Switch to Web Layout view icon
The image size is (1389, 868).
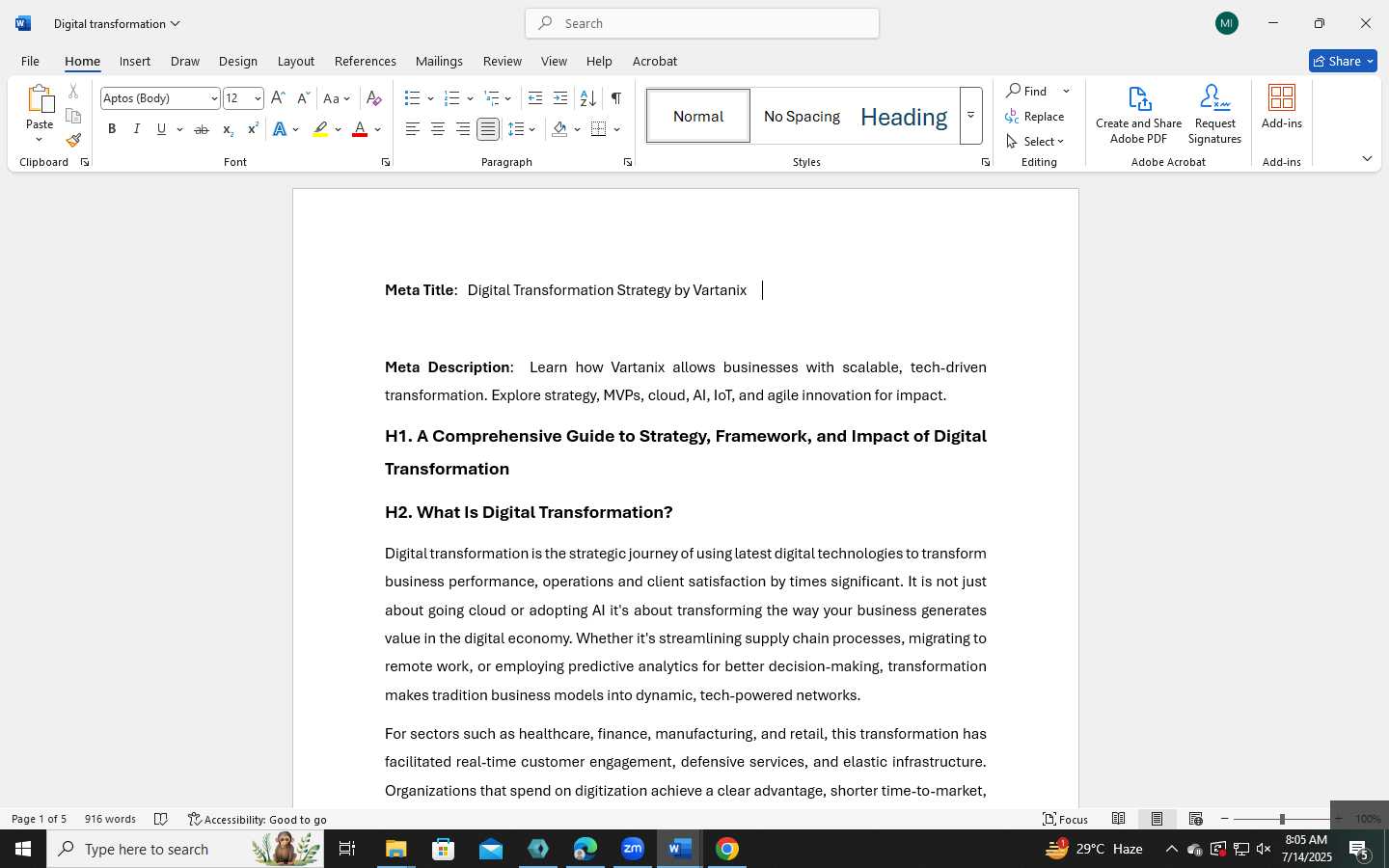(1195, 819)
